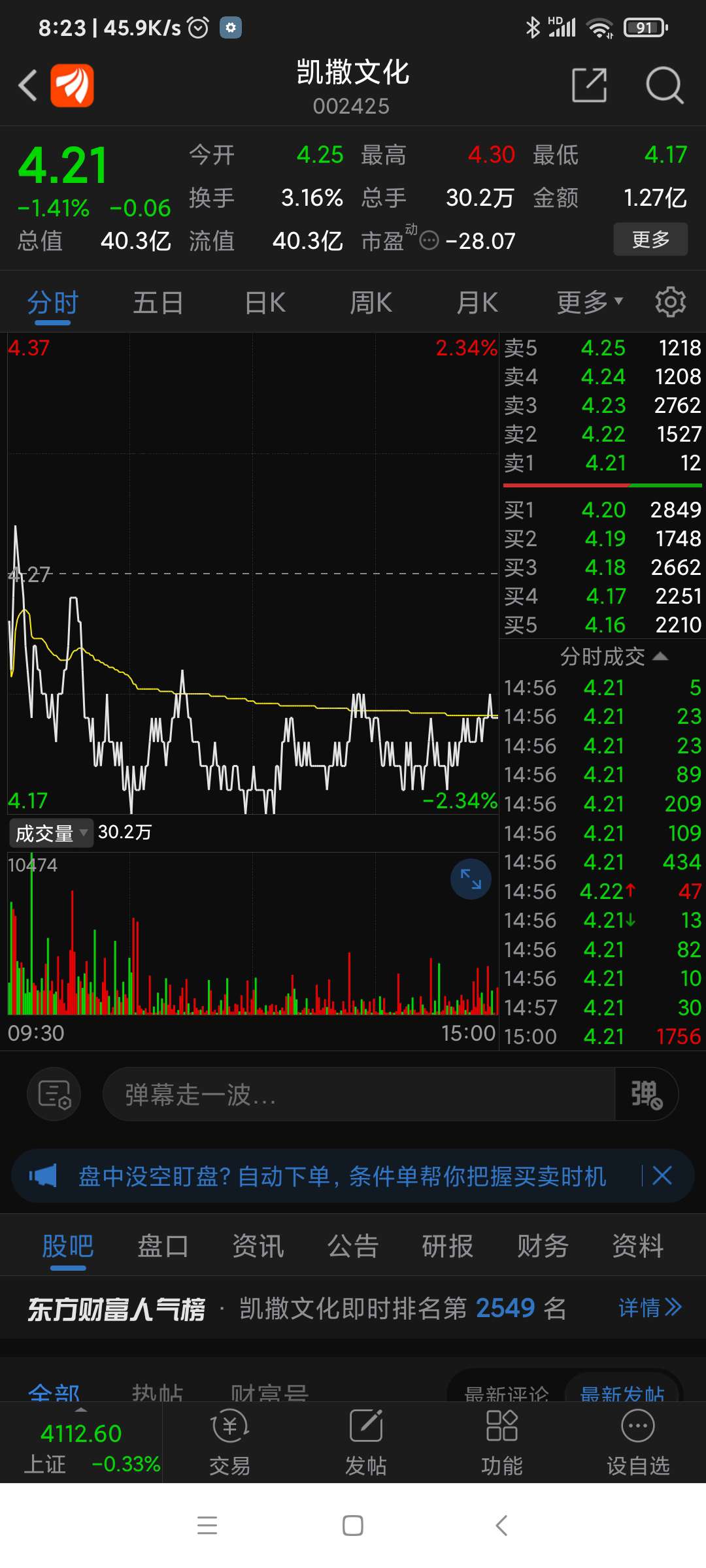Tap the large 4.21 current price
The image size is (706, 1568).
[63, 165]
